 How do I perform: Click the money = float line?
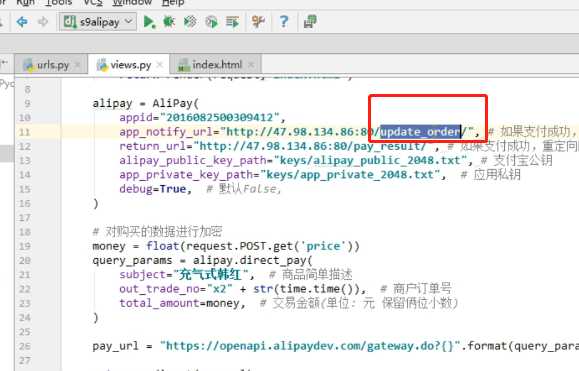pyautogui.click(x=226, y=246)
